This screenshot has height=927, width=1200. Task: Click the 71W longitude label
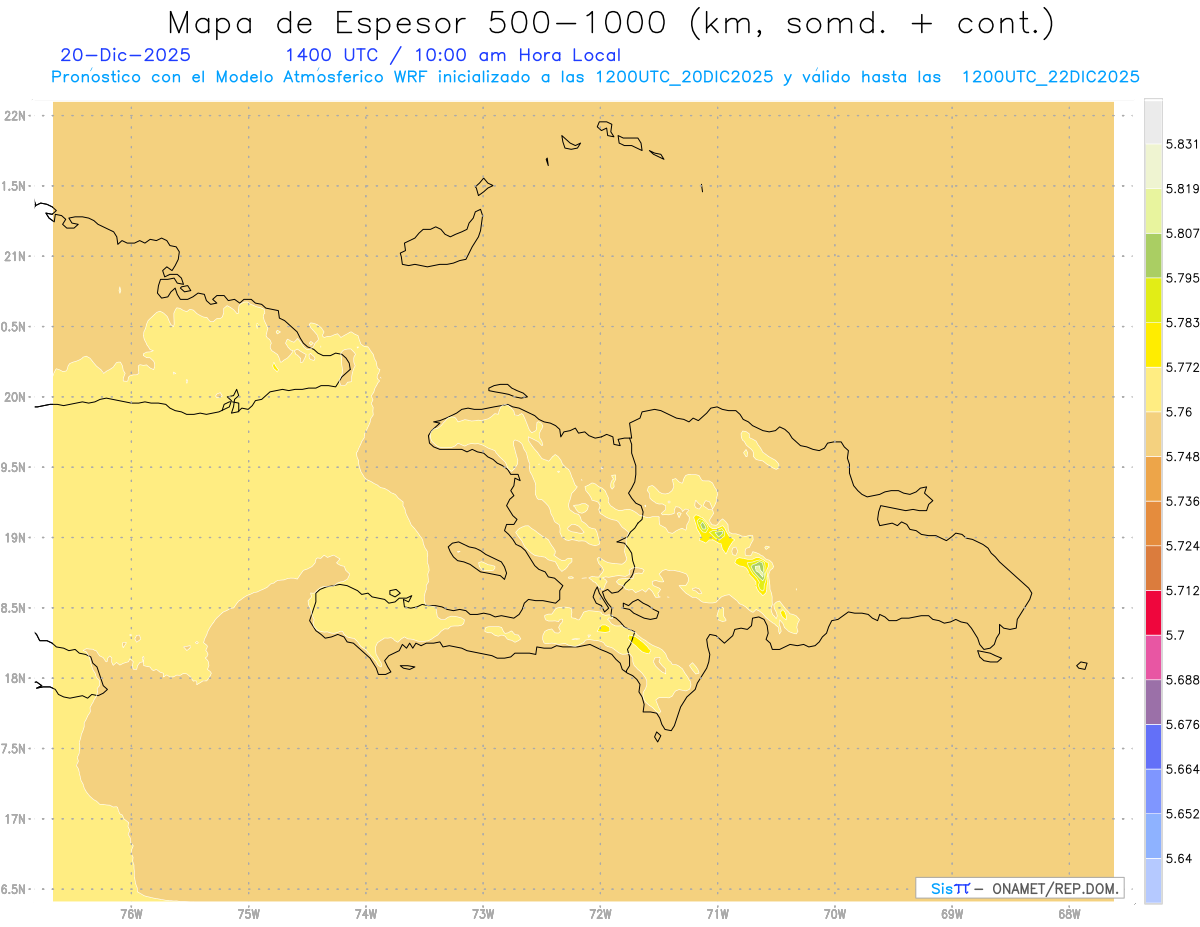click(717, 913)
